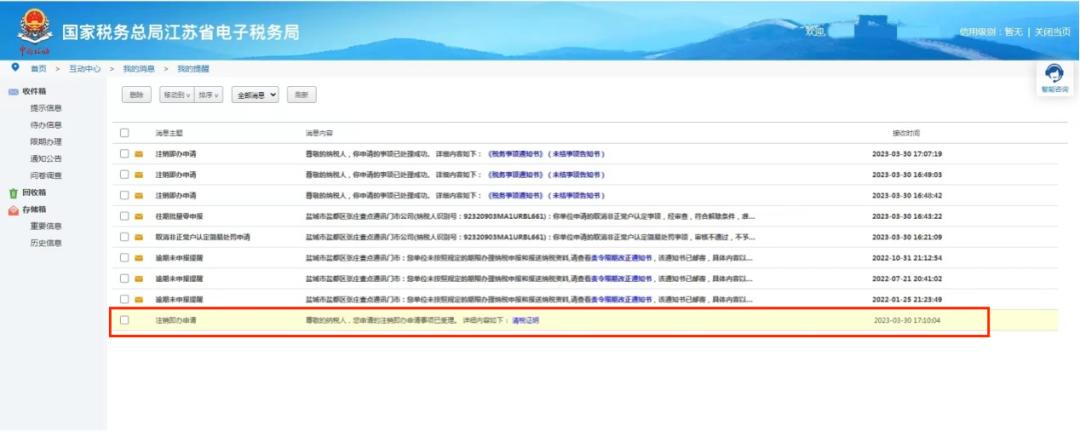Click envelope icon of the 16:49:03 message

point(138,175)
